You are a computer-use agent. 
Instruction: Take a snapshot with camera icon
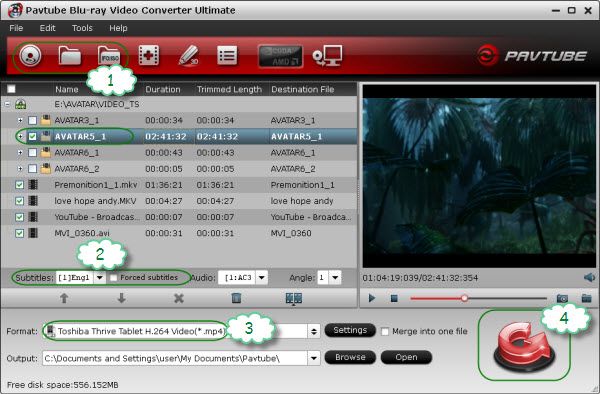(x=562, y=298)
